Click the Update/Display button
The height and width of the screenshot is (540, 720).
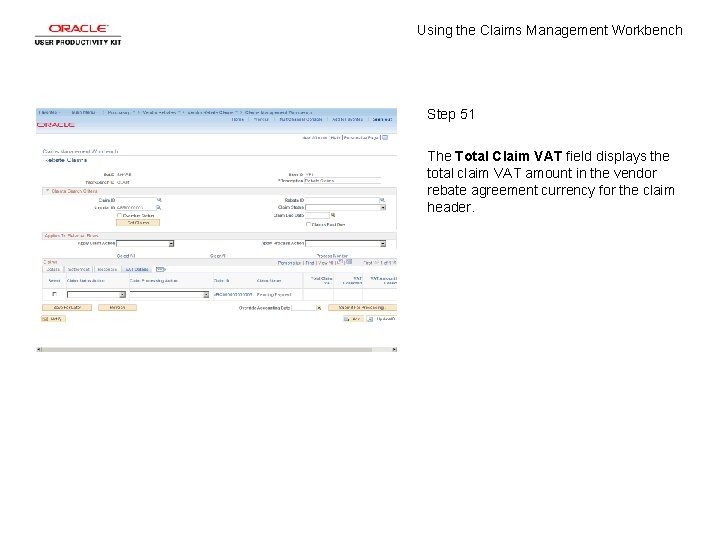pos(382,319)
